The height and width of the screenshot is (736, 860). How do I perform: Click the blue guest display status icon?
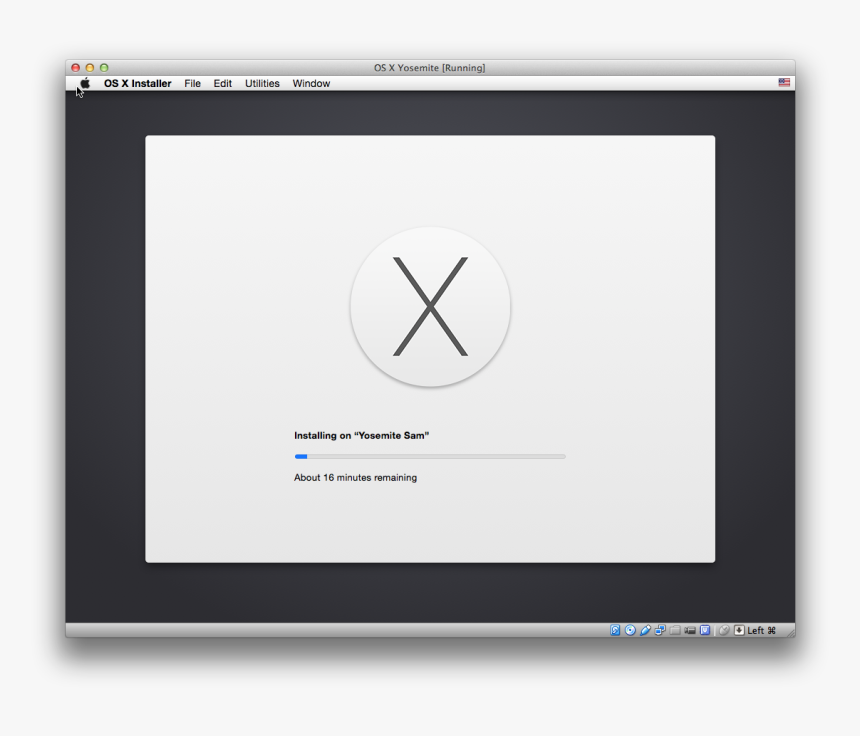tap(705, 630)
